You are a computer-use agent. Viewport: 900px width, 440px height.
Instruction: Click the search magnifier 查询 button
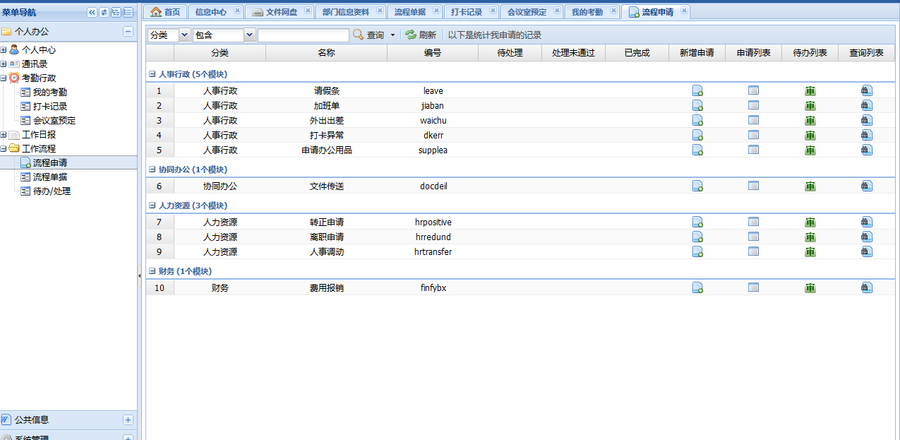pyautogui.click(x=368, y=35)
